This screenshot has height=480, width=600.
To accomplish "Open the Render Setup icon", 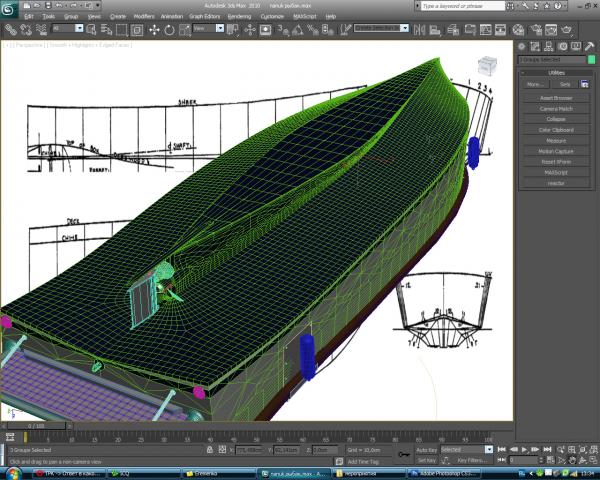I will pyautogui.click(x=536, y=29).
